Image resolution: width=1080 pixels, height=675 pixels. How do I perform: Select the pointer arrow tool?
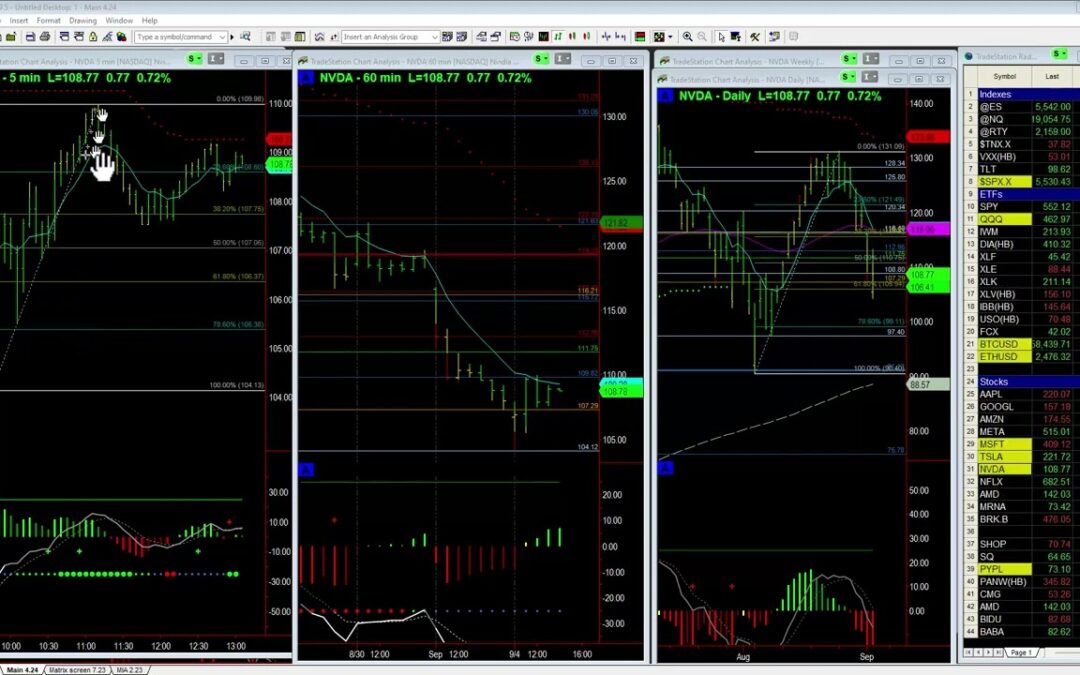click(x=721, y=37)
